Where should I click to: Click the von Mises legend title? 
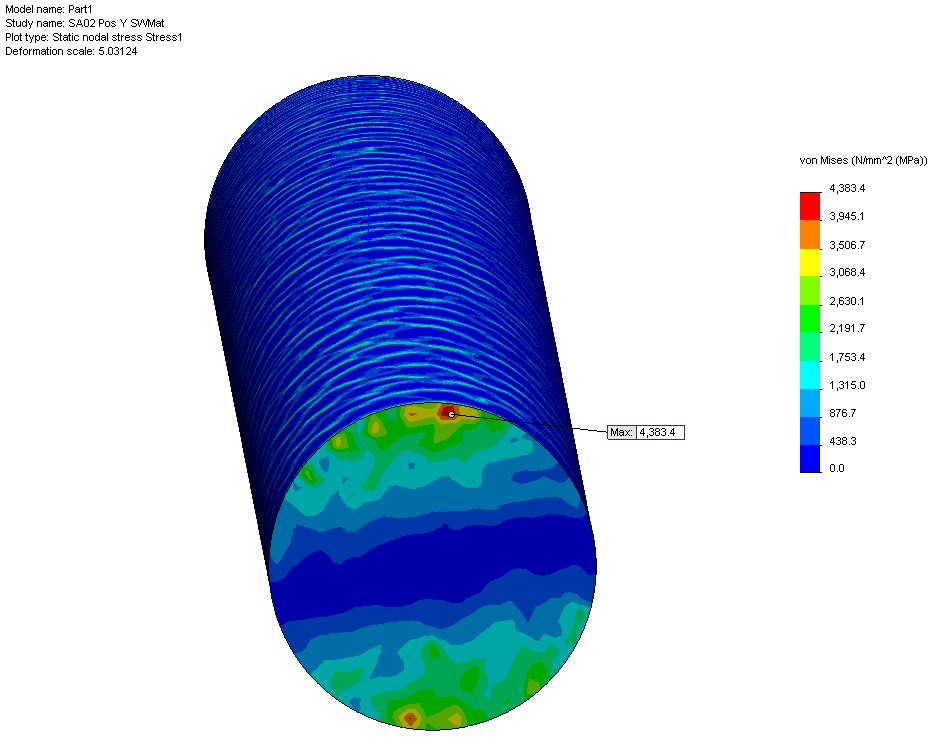863,160
